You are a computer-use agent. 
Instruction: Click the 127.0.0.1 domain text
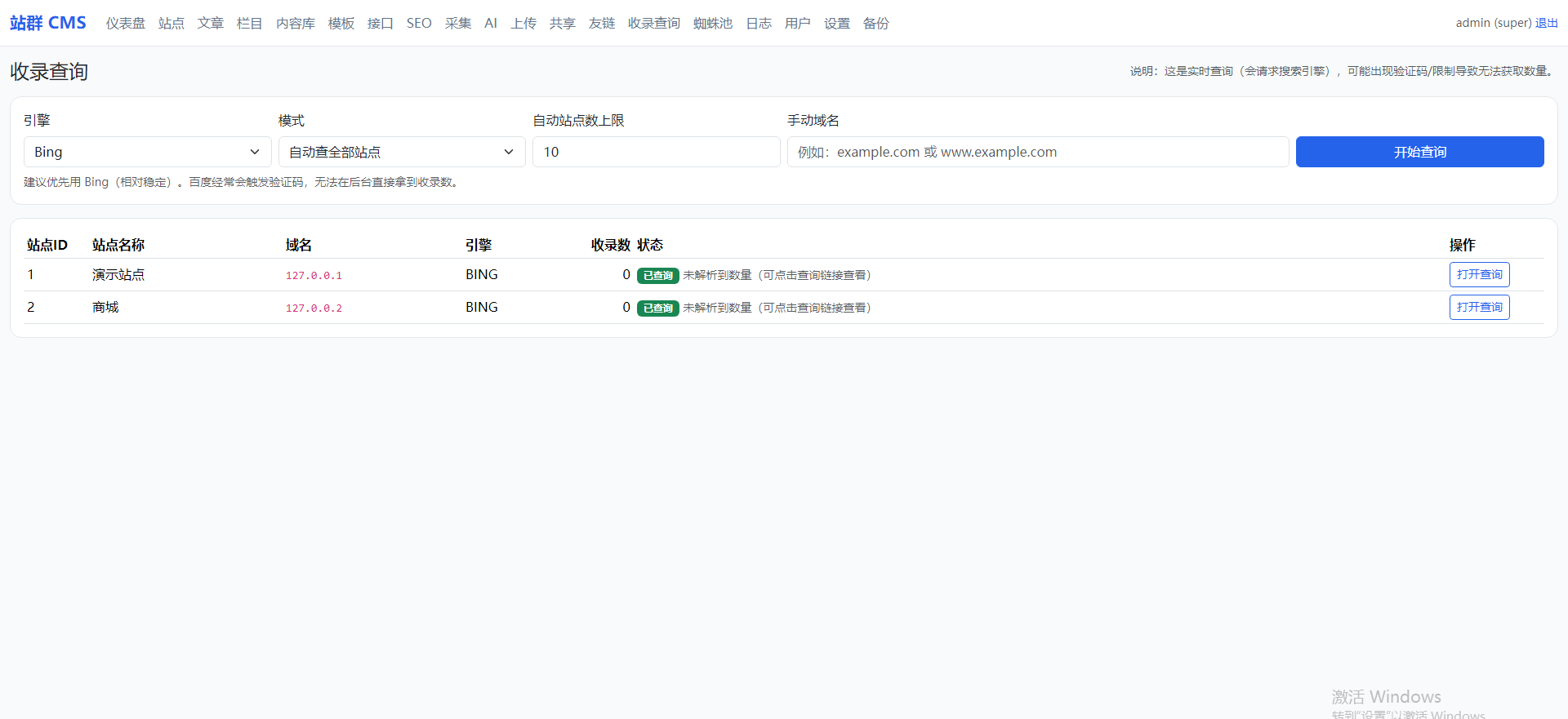[314, 276]
